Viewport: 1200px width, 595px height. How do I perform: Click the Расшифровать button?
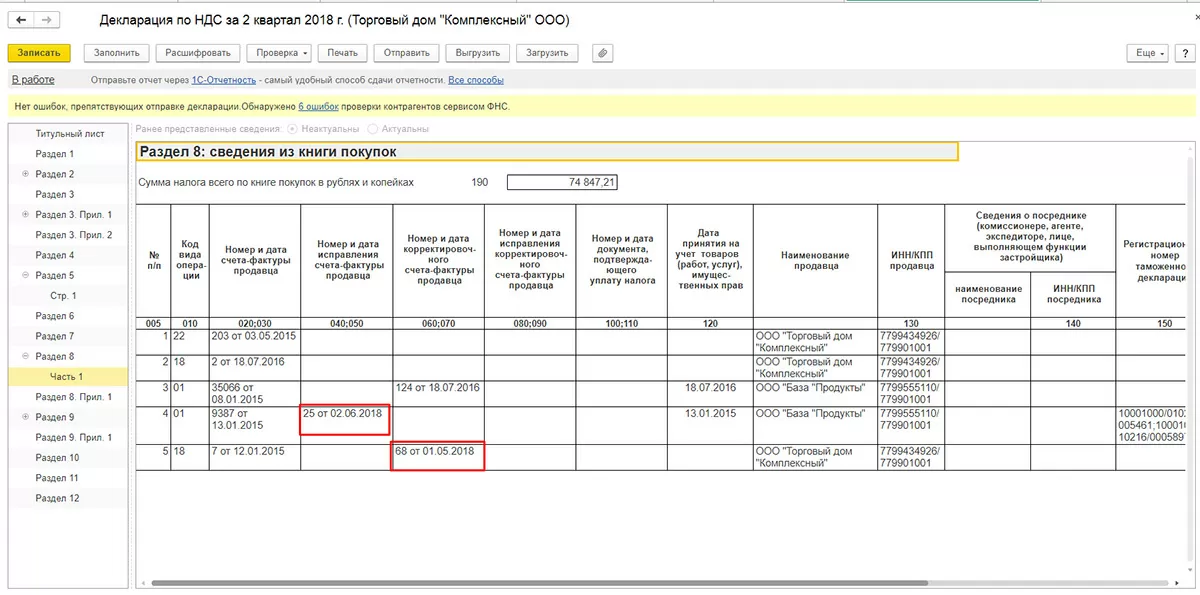[x=198, y=53]
